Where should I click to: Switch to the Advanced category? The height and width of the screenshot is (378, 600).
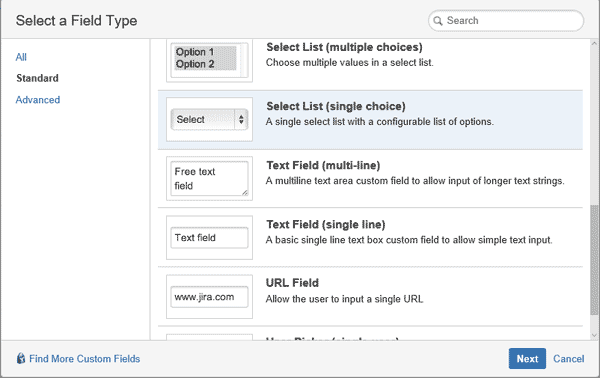(x=38, y=100)
